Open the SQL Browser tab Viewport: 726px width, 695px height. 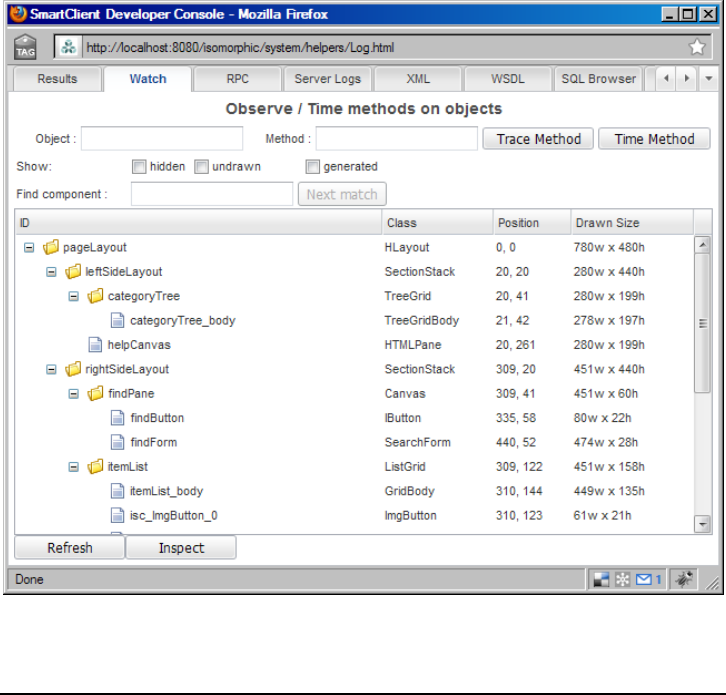tap(598, 79)
